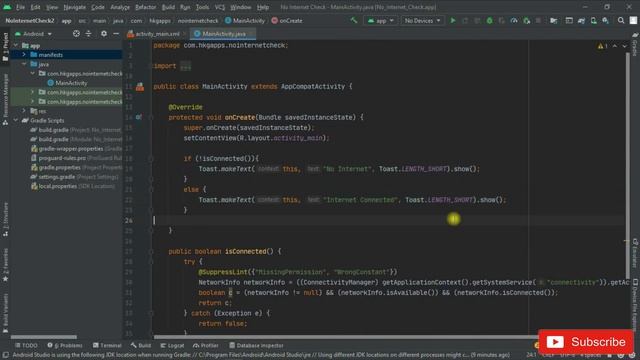
Task: Toggle the Resource Manager side tab
Action: click(x=5, y=99)
